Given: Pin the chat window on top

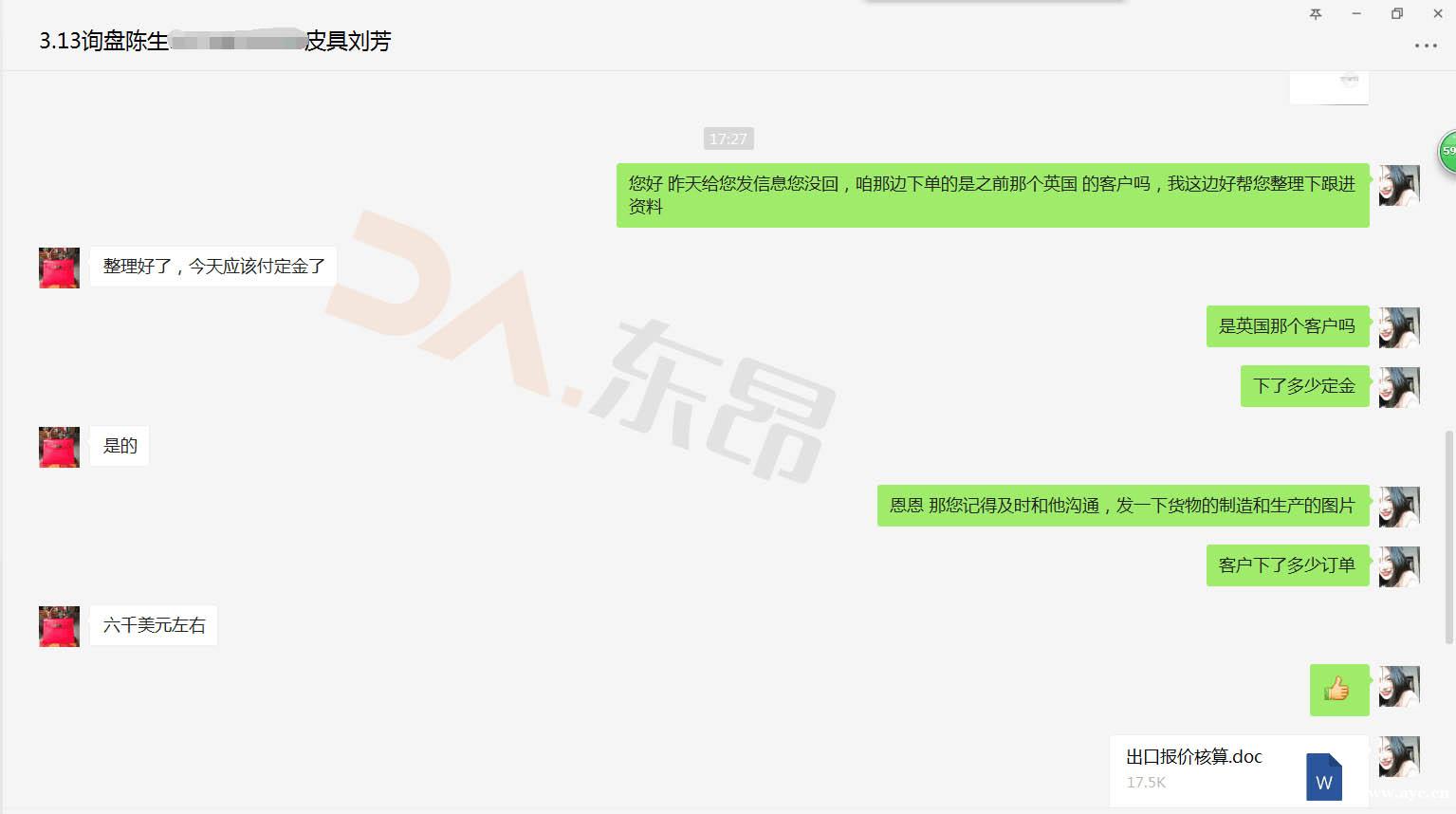Looking at the screenshot, I should coord(1316,14).
